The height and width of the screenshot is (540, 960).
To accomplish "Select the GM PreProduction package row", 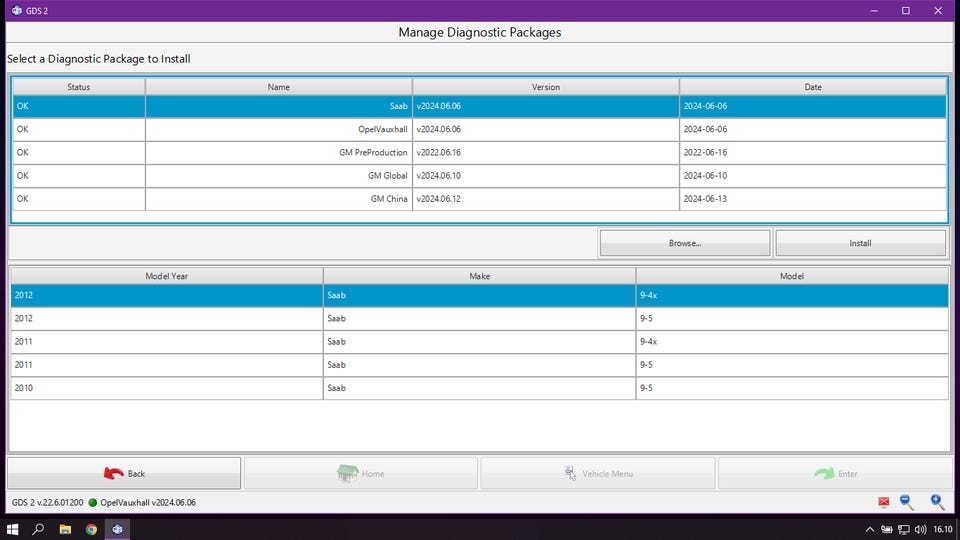I will point(479,152).
